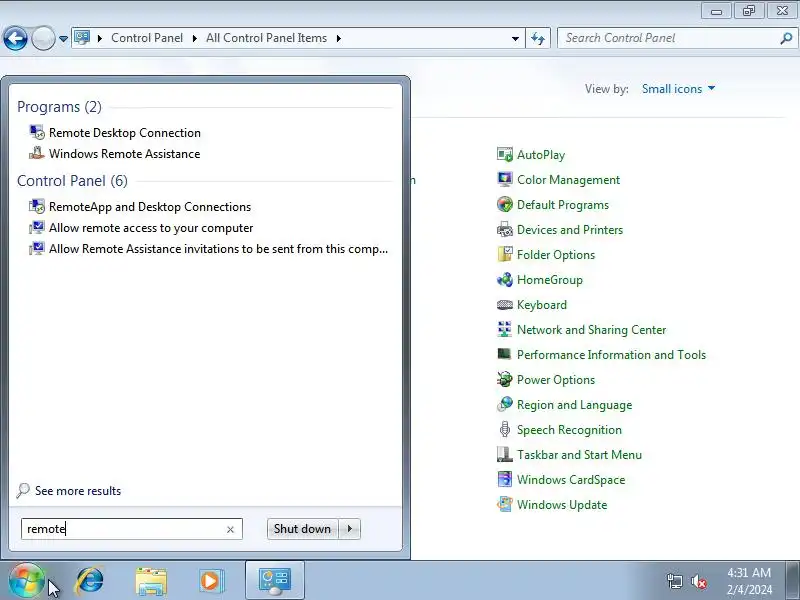Open the View by Small icons dropdown
This screenshot has width=800, height=600.
679,89
